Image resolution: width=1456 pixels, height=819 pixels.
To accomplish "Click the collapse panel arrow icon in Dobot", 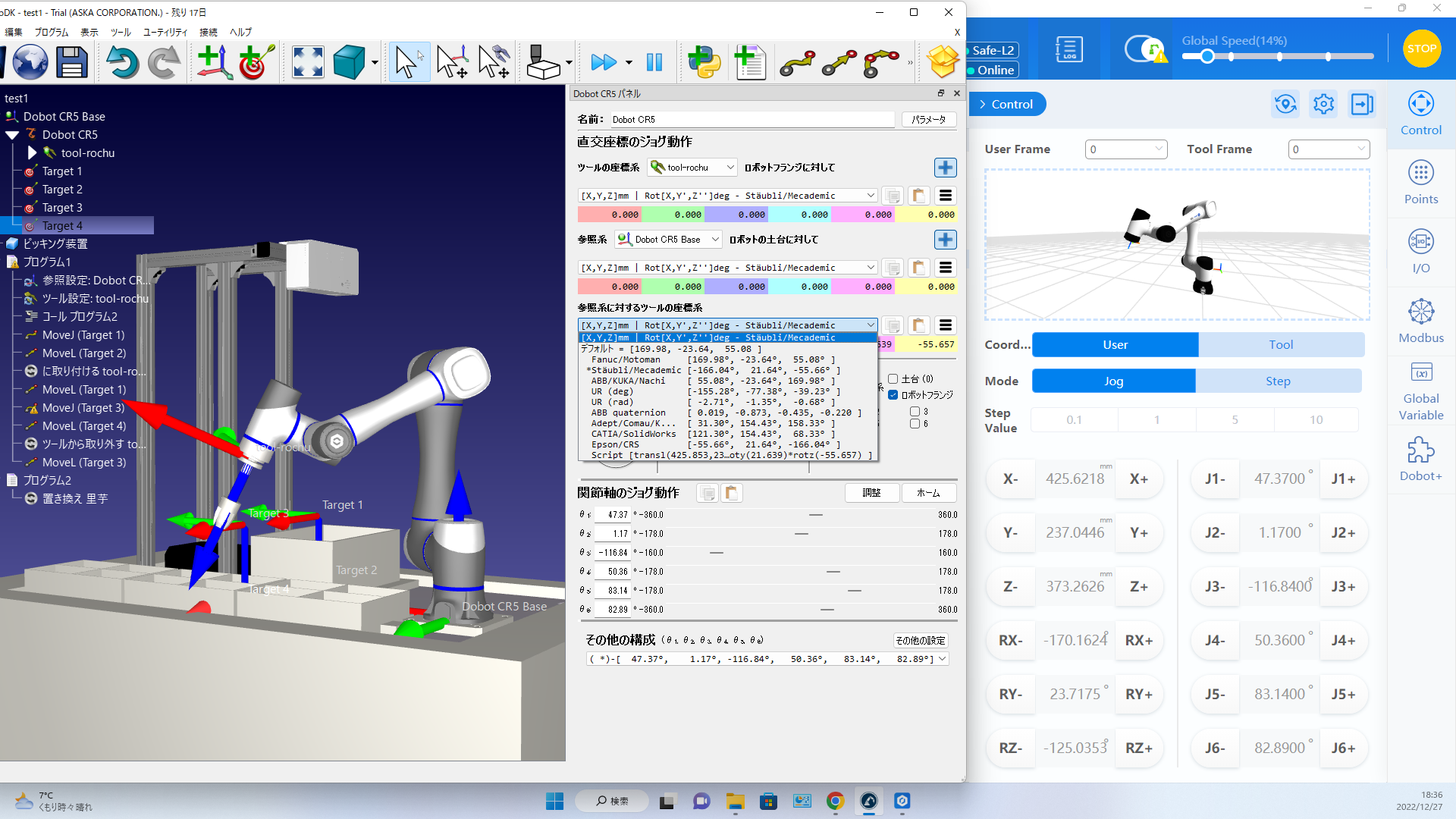I will point(1363,104).
